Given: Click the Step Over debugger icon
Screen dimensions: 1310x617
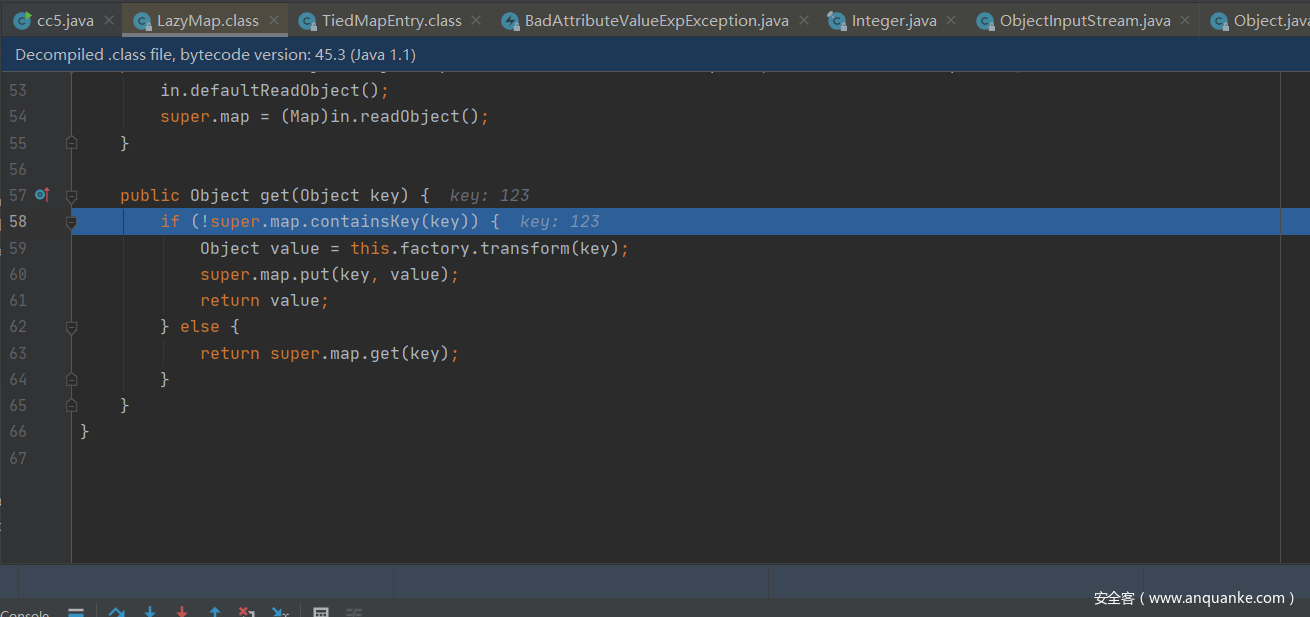Looking at the screenshot, I should pos(116,612).
